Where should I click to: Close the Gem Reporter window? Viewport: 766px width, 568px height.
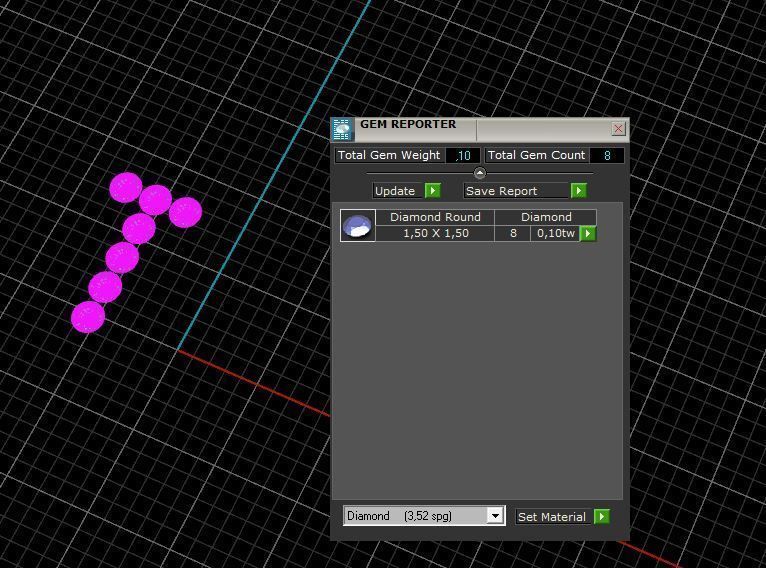[x=618, y=128]
